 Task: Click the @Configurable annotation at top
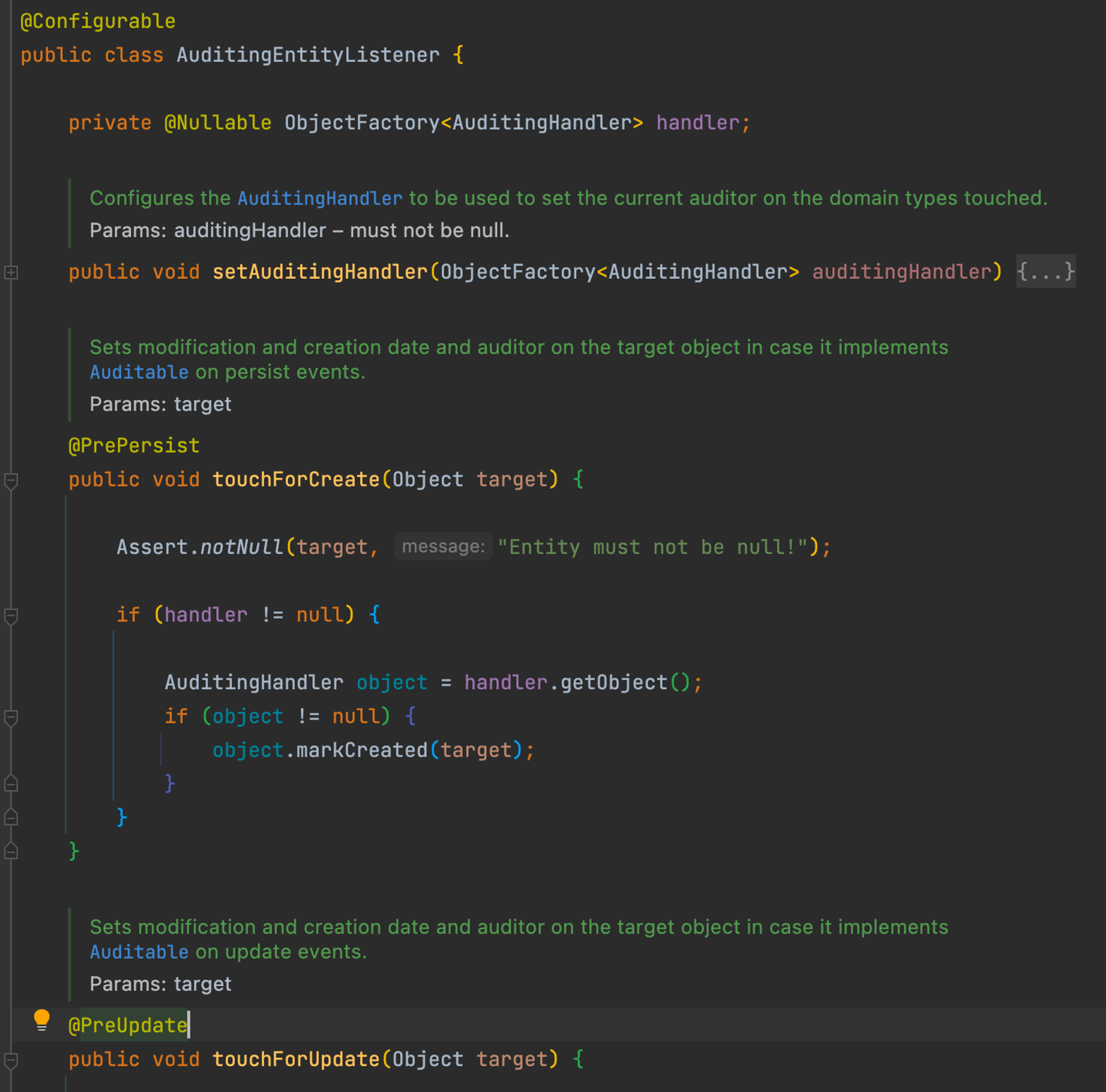[x=98, y=22]
